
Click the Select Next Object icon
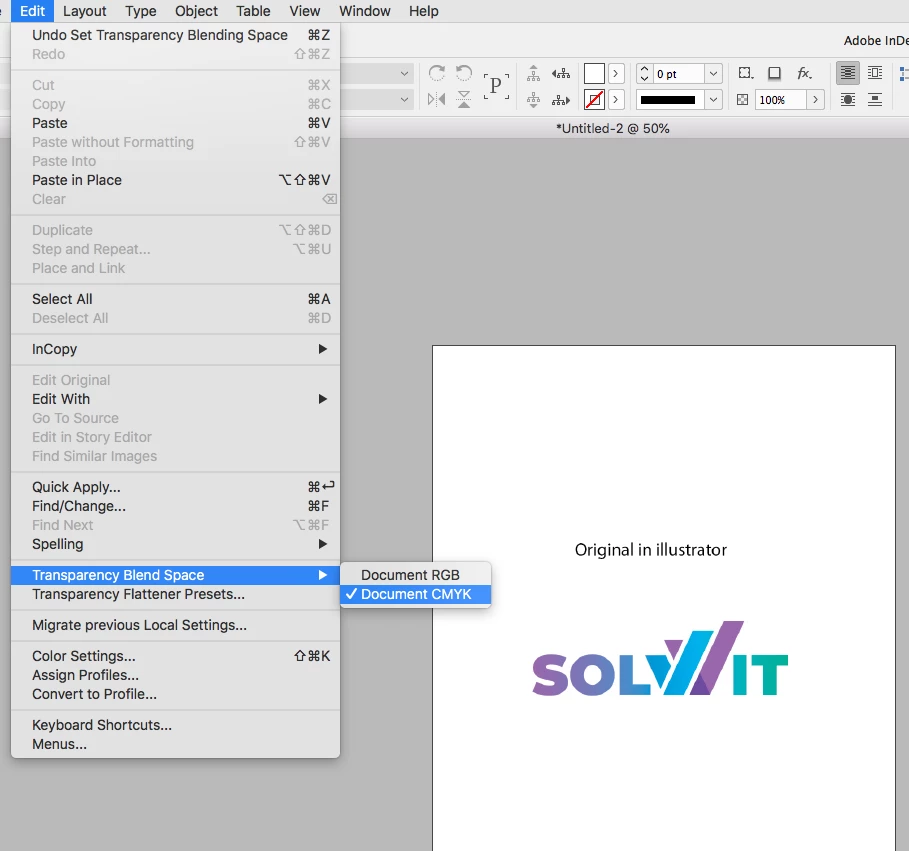[561, 100]
